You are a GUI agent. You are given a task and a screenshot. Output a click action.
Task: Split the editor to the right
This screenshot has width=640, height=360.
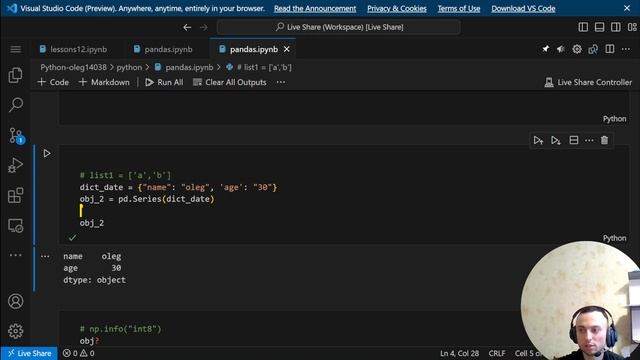(610, 49)
